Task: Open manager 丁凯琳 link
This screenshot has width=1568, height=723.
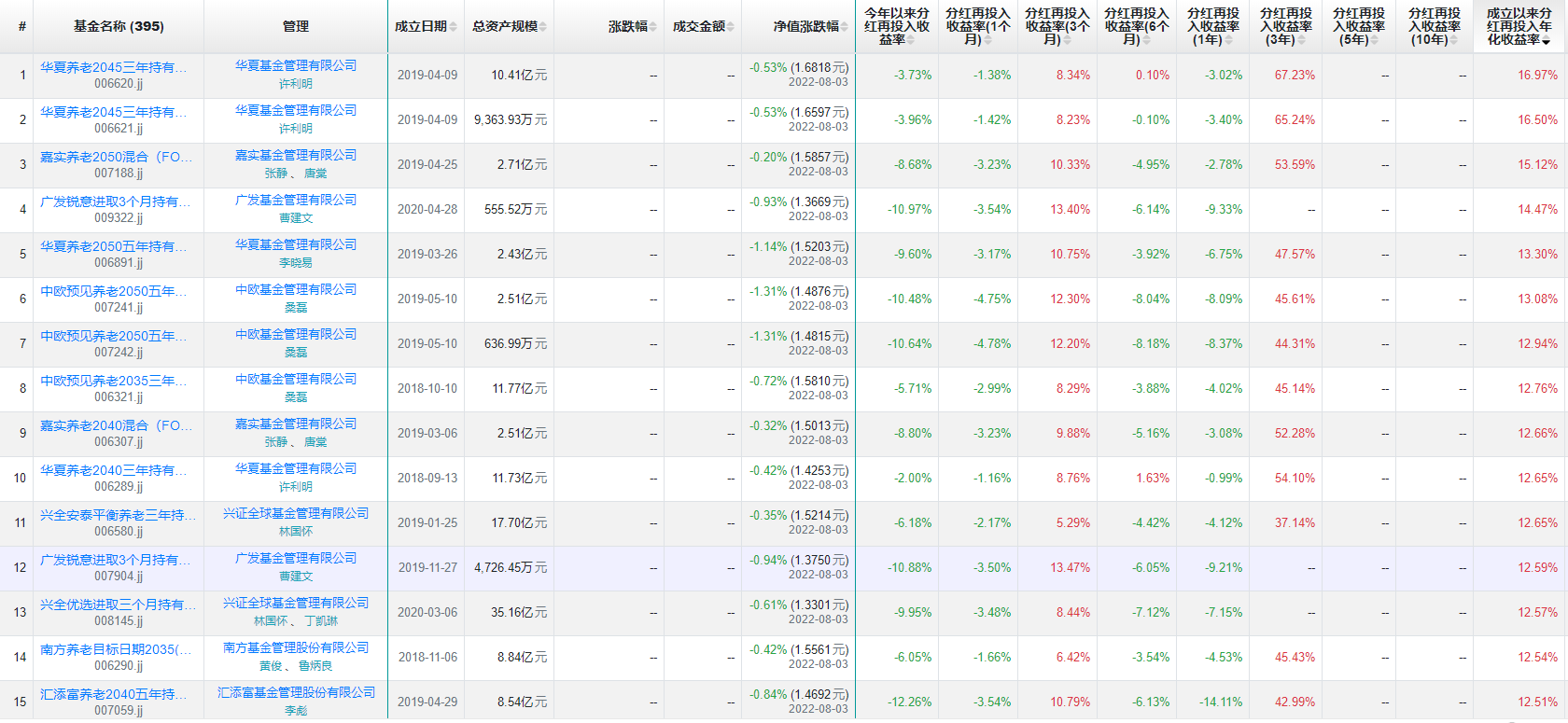Action: click(321, 621)
